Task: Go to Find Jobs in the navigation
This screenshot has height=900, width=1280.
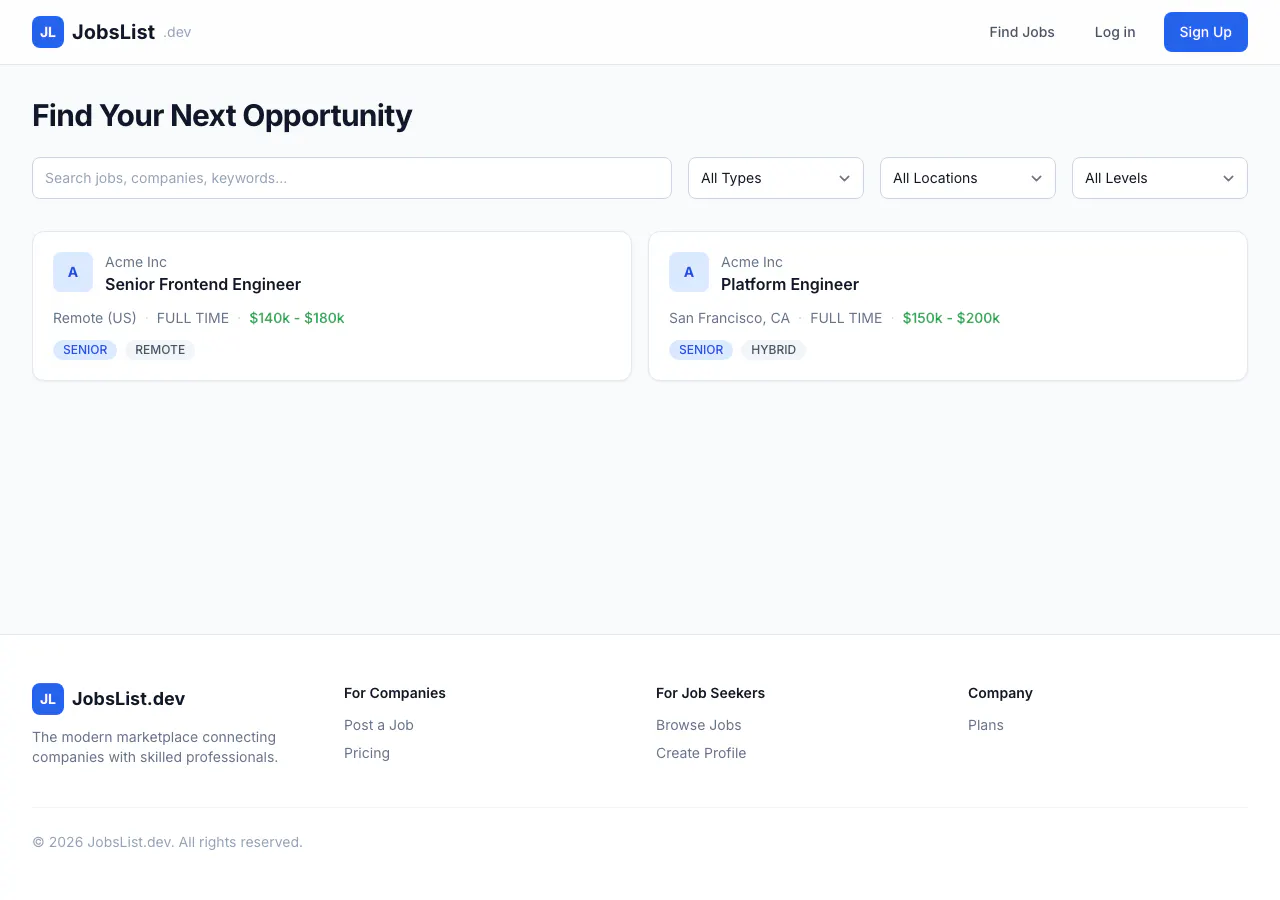Action: point(1022,32)
